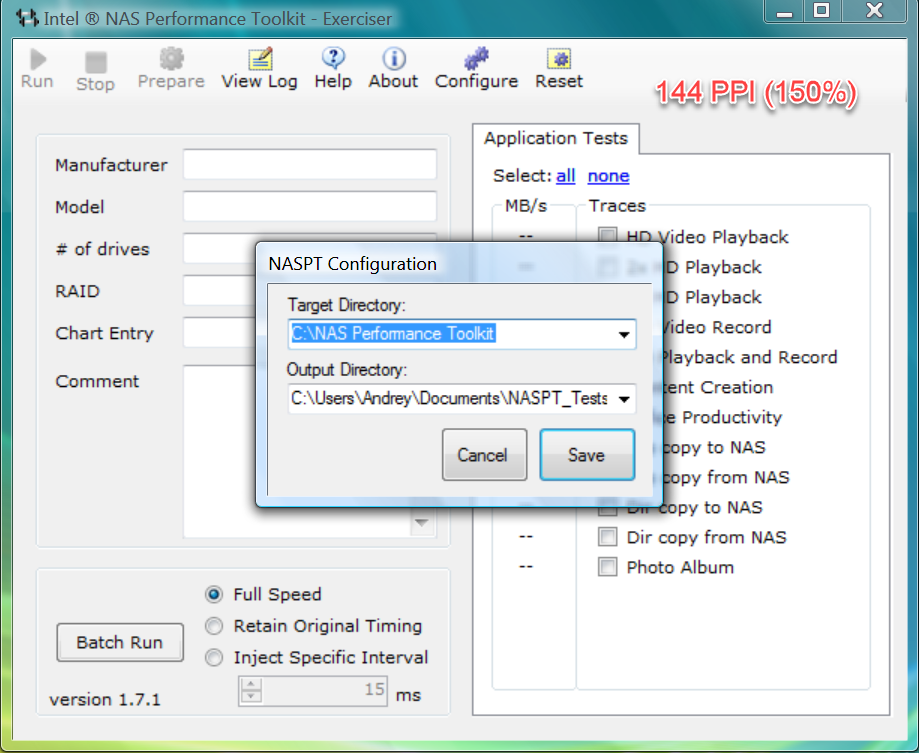Expand the Output Directory dropdown
919x753 pixels.
click(624, 399)
